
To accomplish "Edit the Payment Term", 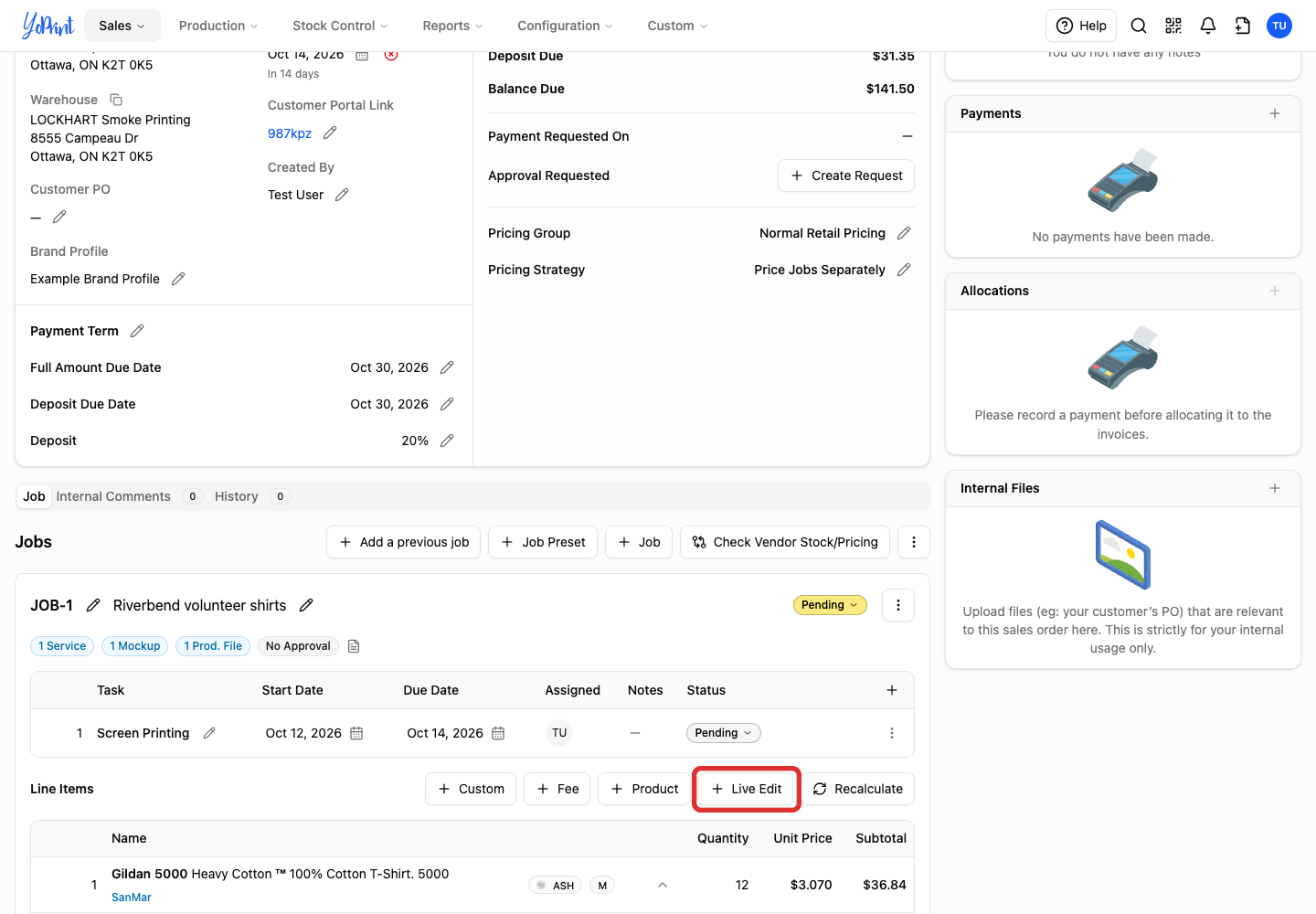I will pyautogui.click(x=137, y=331).
